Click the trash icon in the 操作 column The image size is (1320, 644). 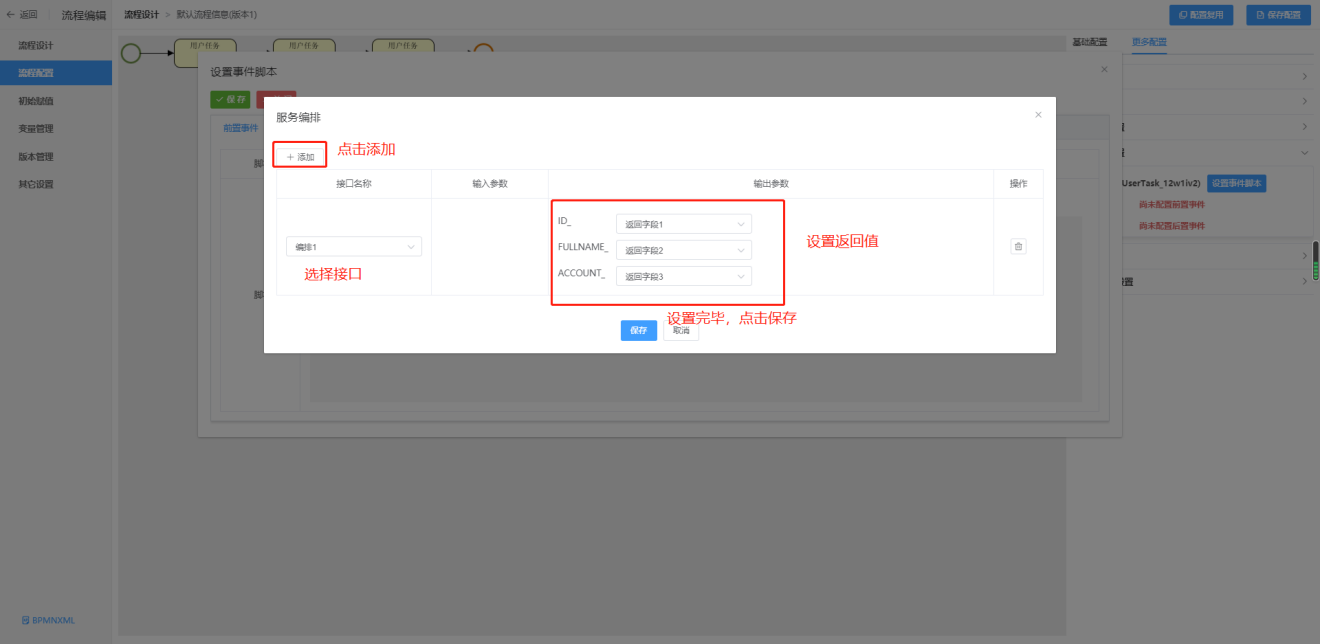coord(1018,247)
